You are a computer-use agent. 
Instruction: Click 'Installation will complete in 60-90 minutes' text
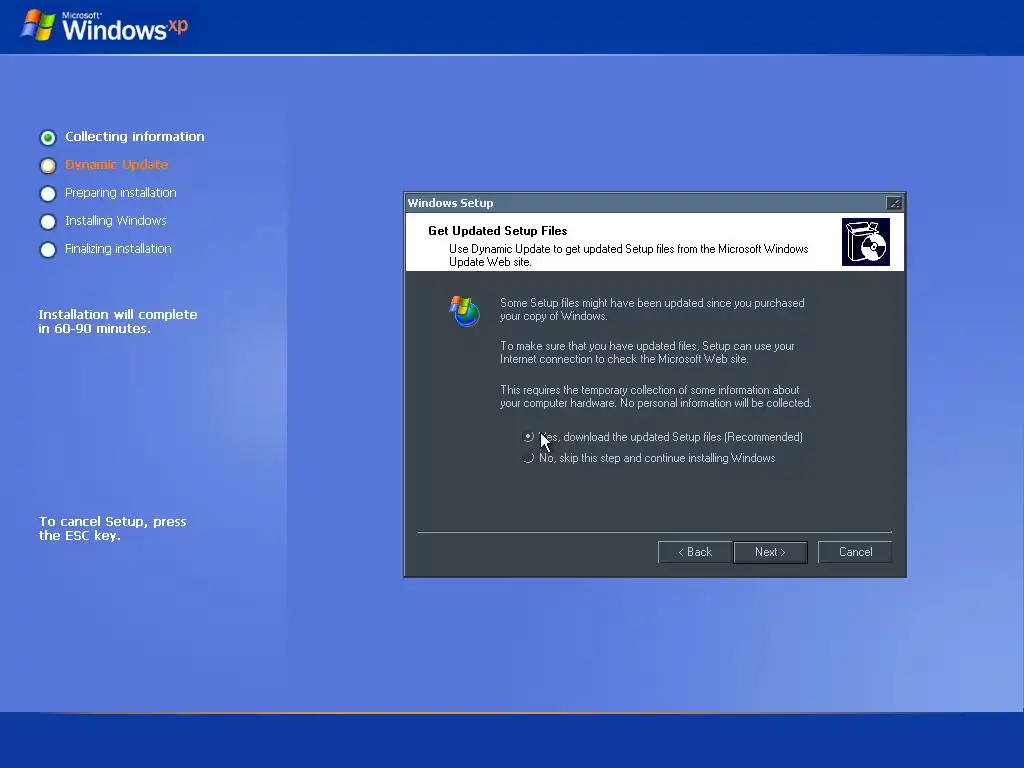click(x=118, y=321)
